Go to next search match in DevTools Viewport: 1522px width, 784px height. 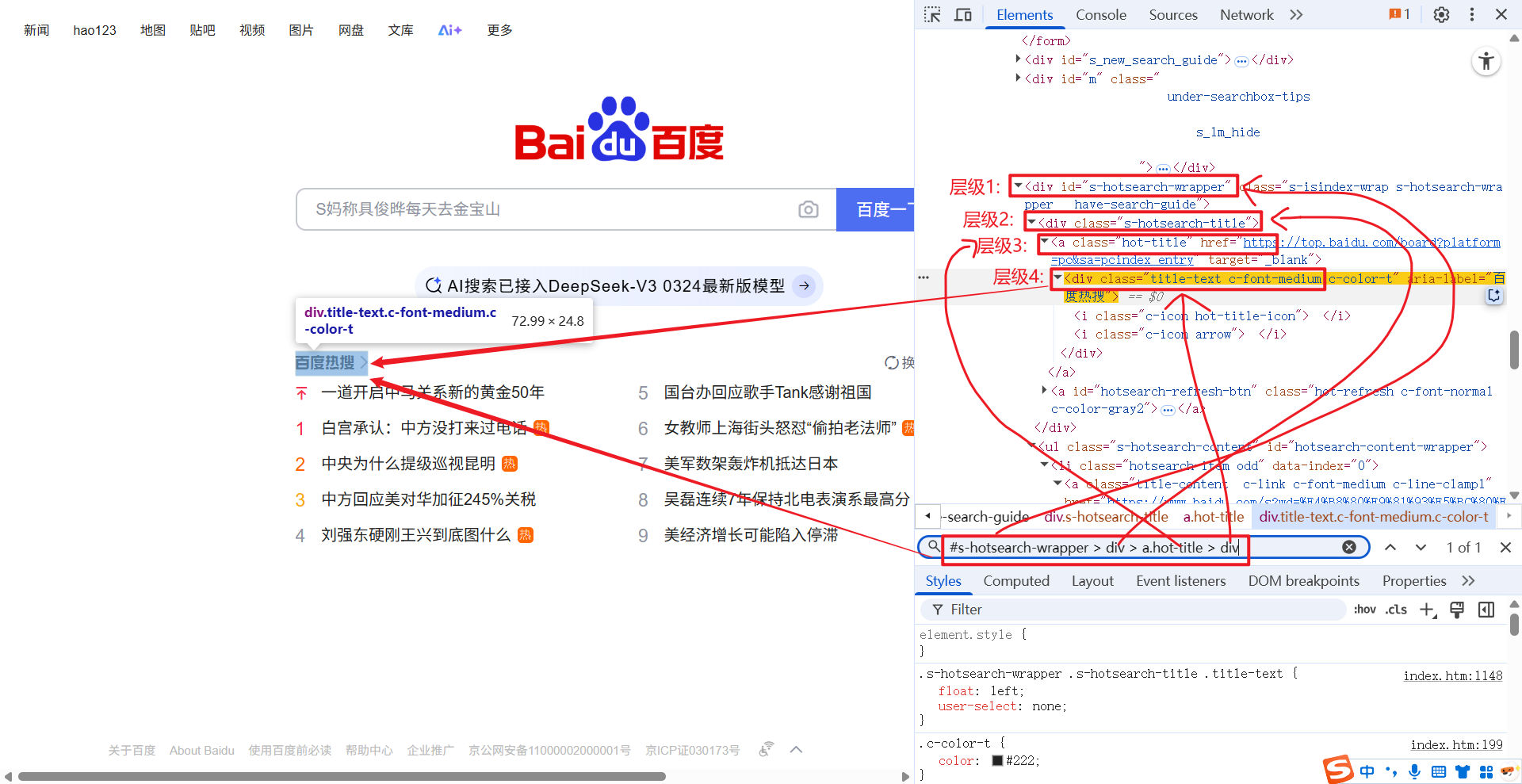click(x=1421, y=547)
